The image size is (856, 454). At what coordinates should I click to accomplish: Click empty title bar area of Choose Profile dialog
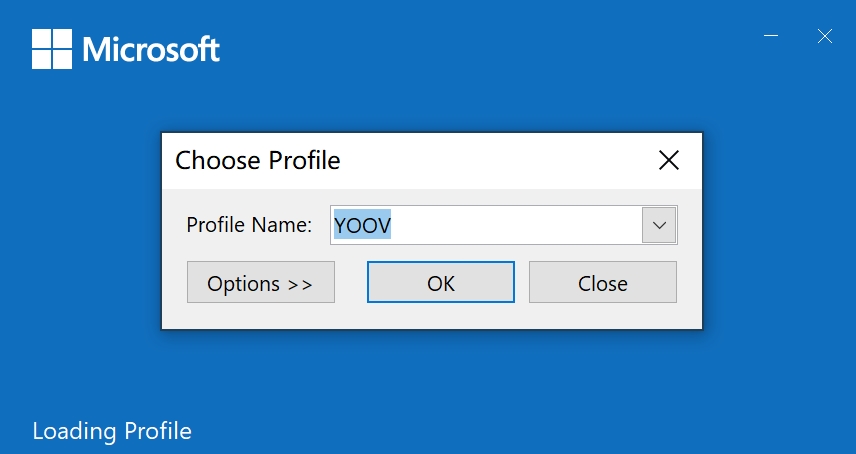tap(500, 160)
